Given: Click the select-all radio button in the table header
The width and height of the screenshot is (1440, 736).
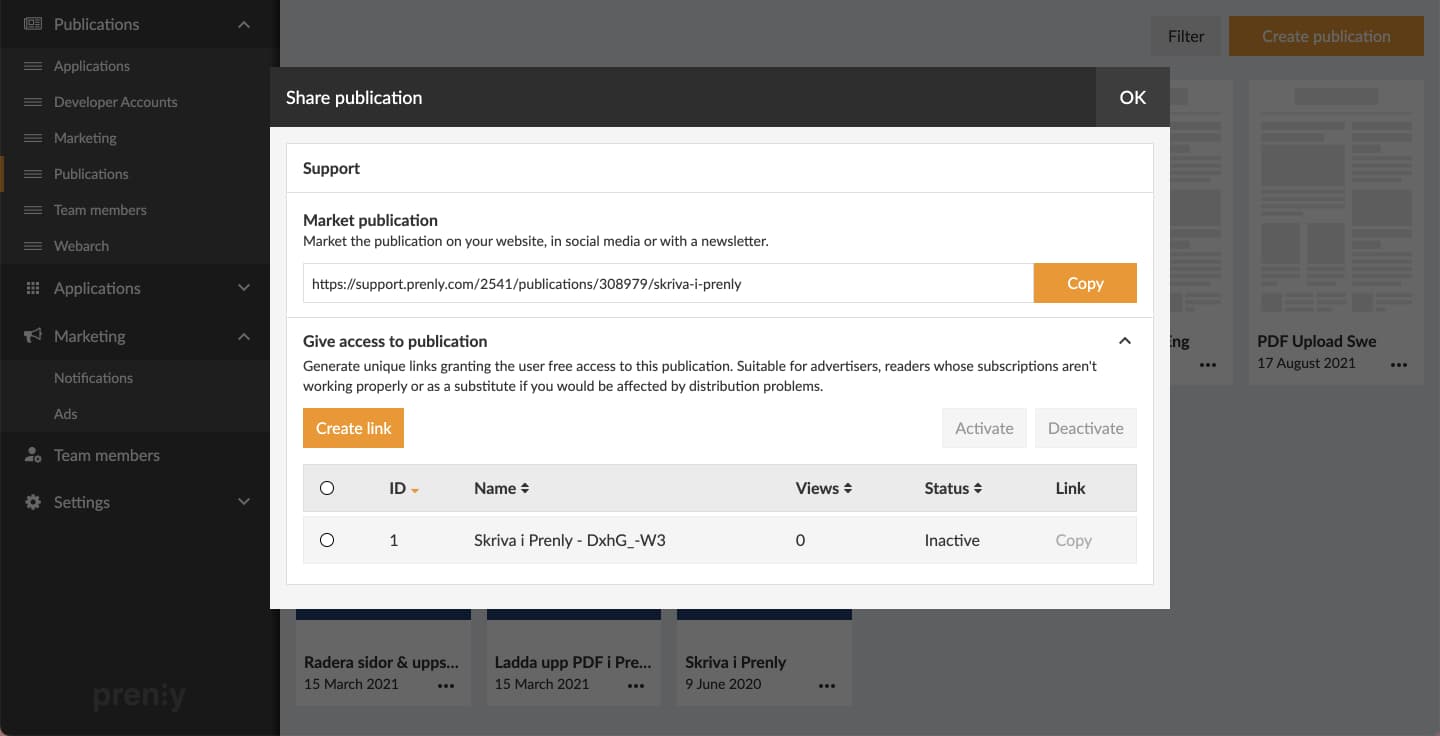Looking at the screenshot, I should (327, 488).
